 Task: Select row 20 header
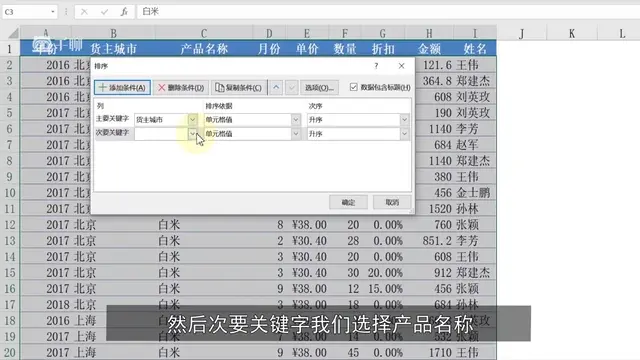coord(10,352)
